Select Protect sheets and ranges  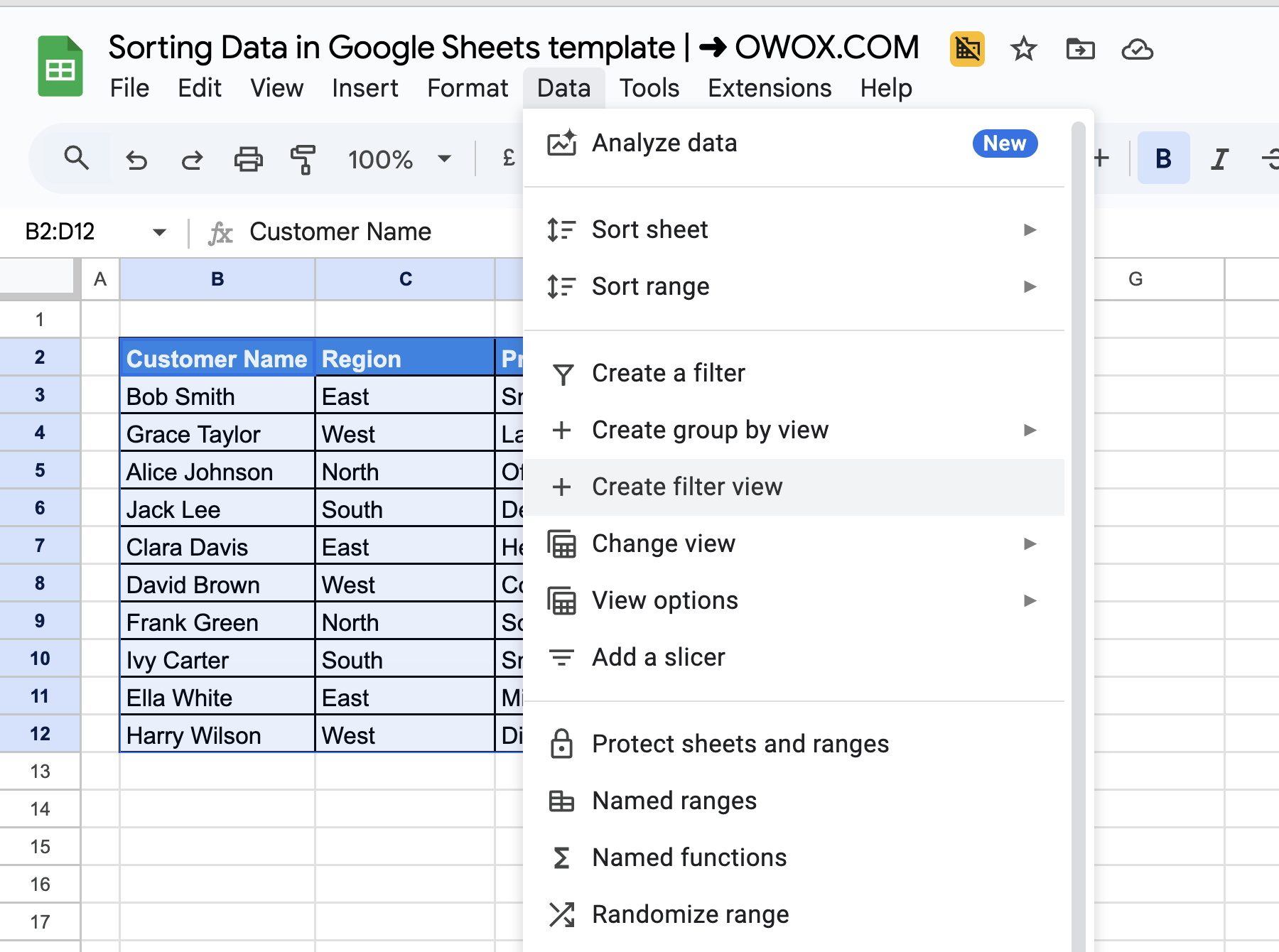pos(794,744)
